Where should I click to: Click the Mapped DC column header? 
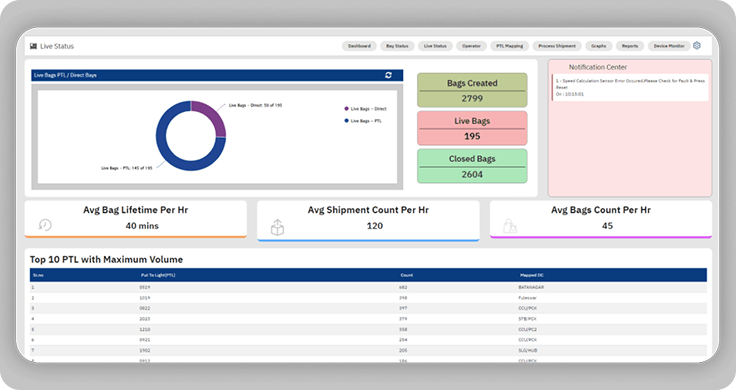click(x=531, y=275)
